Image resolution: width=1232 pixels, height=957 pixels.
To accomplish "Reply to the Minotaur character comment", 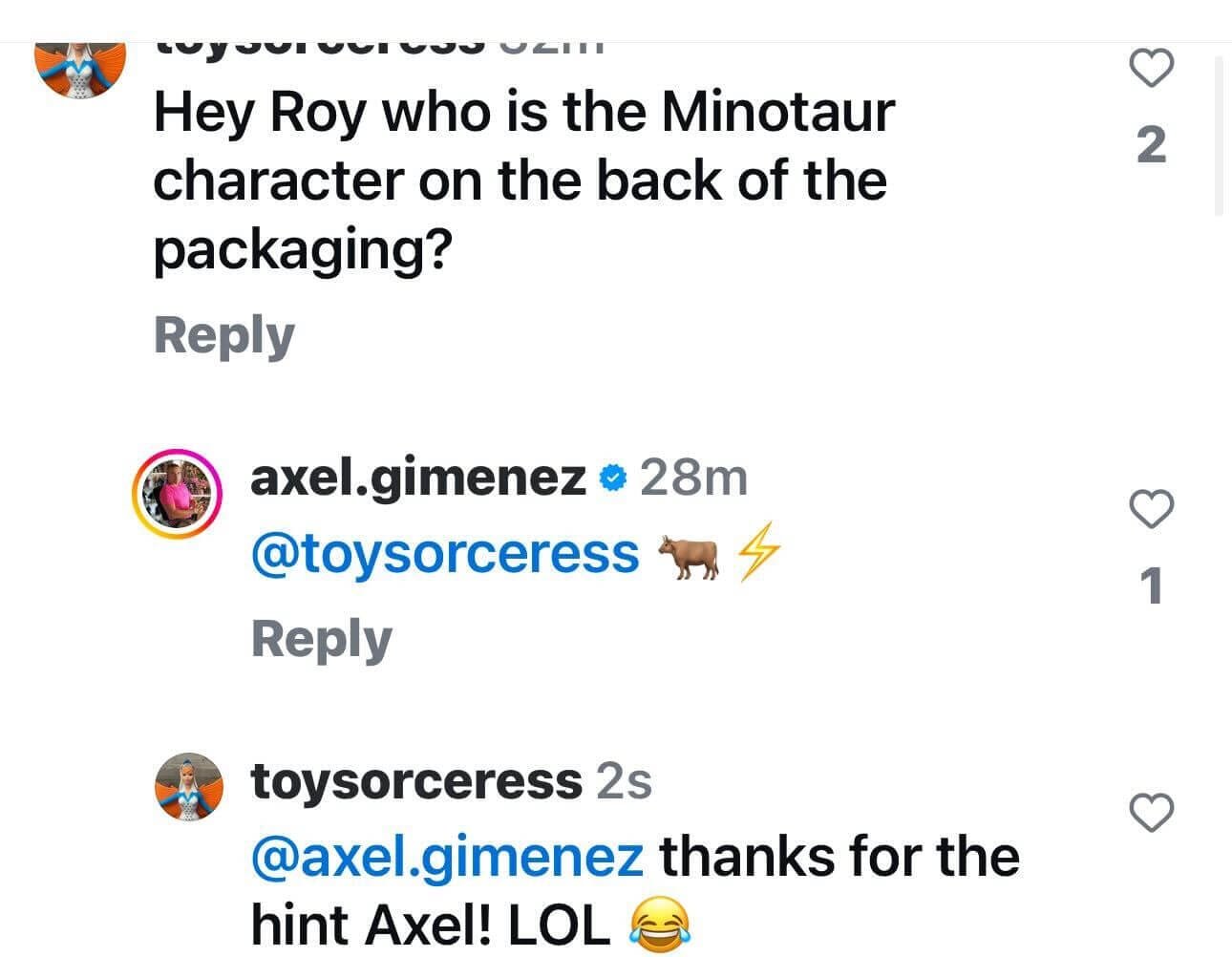I will pyautogui.click(x=223, y=336).
